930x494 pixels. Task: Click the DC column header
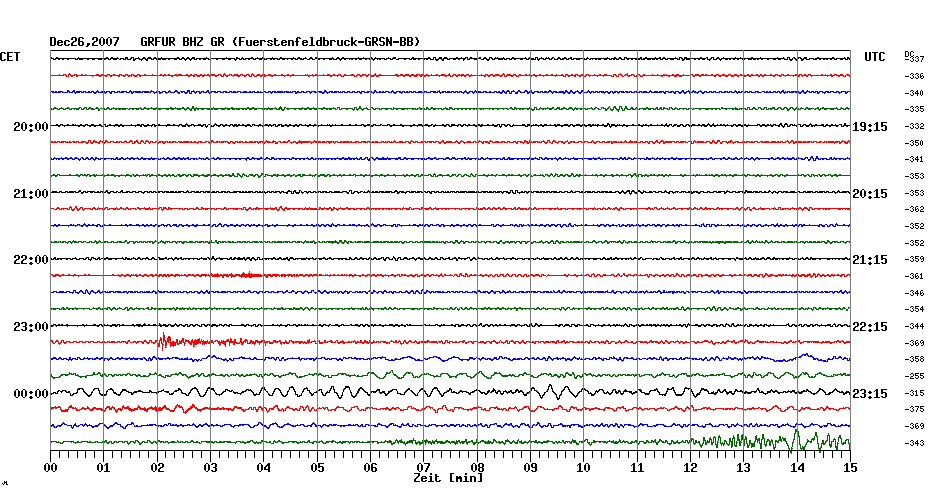pos(908,54)
